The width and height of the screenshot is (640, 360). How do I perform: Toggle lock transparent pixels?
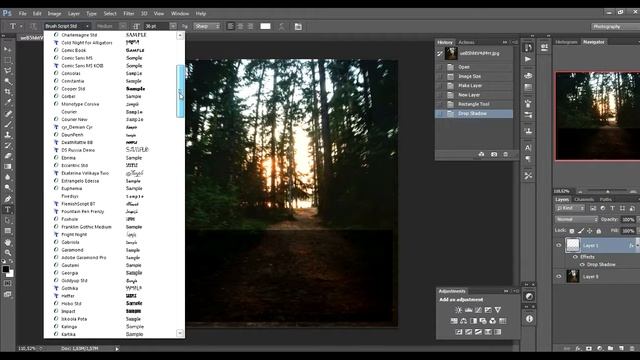point(572,231)
